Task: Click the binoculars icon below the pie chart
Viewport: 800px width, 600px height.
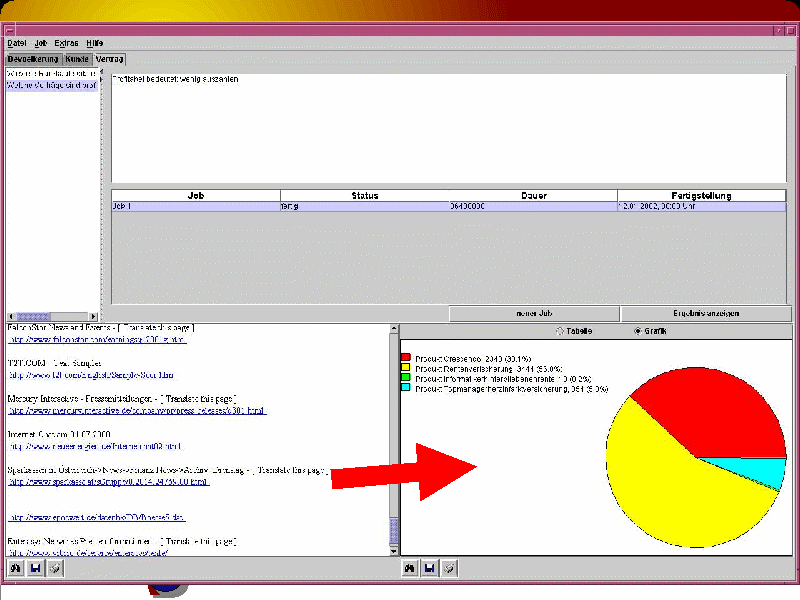Action: pyautogui.click(x=410, y=568)
